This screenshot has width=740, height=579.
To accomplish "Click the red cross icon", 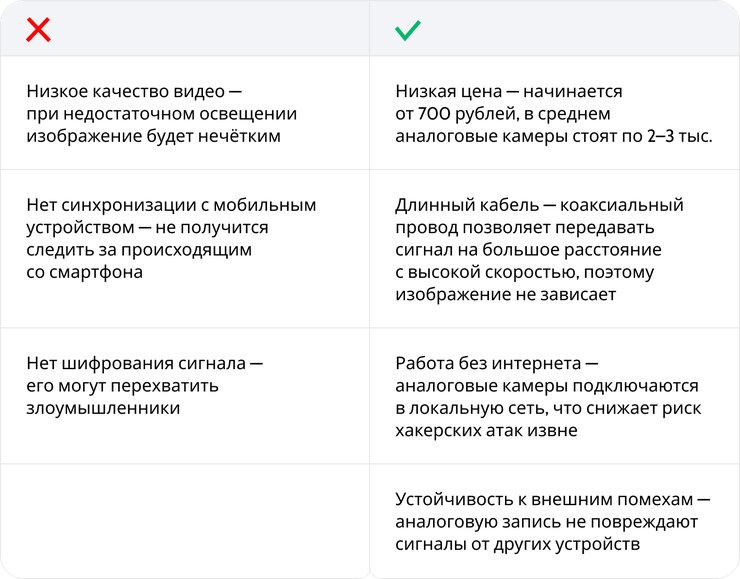I will [38, 30].
